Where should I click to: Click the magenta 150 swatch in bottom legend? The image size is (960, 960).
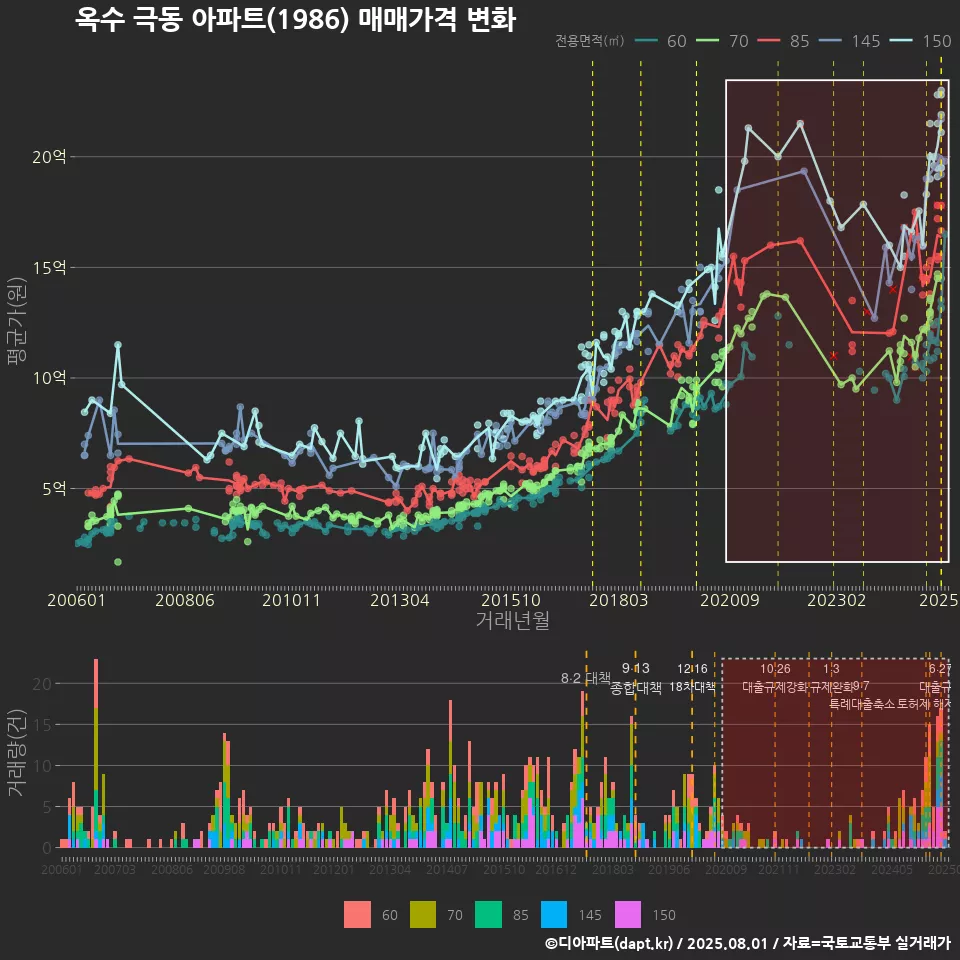tap(628, 915)
